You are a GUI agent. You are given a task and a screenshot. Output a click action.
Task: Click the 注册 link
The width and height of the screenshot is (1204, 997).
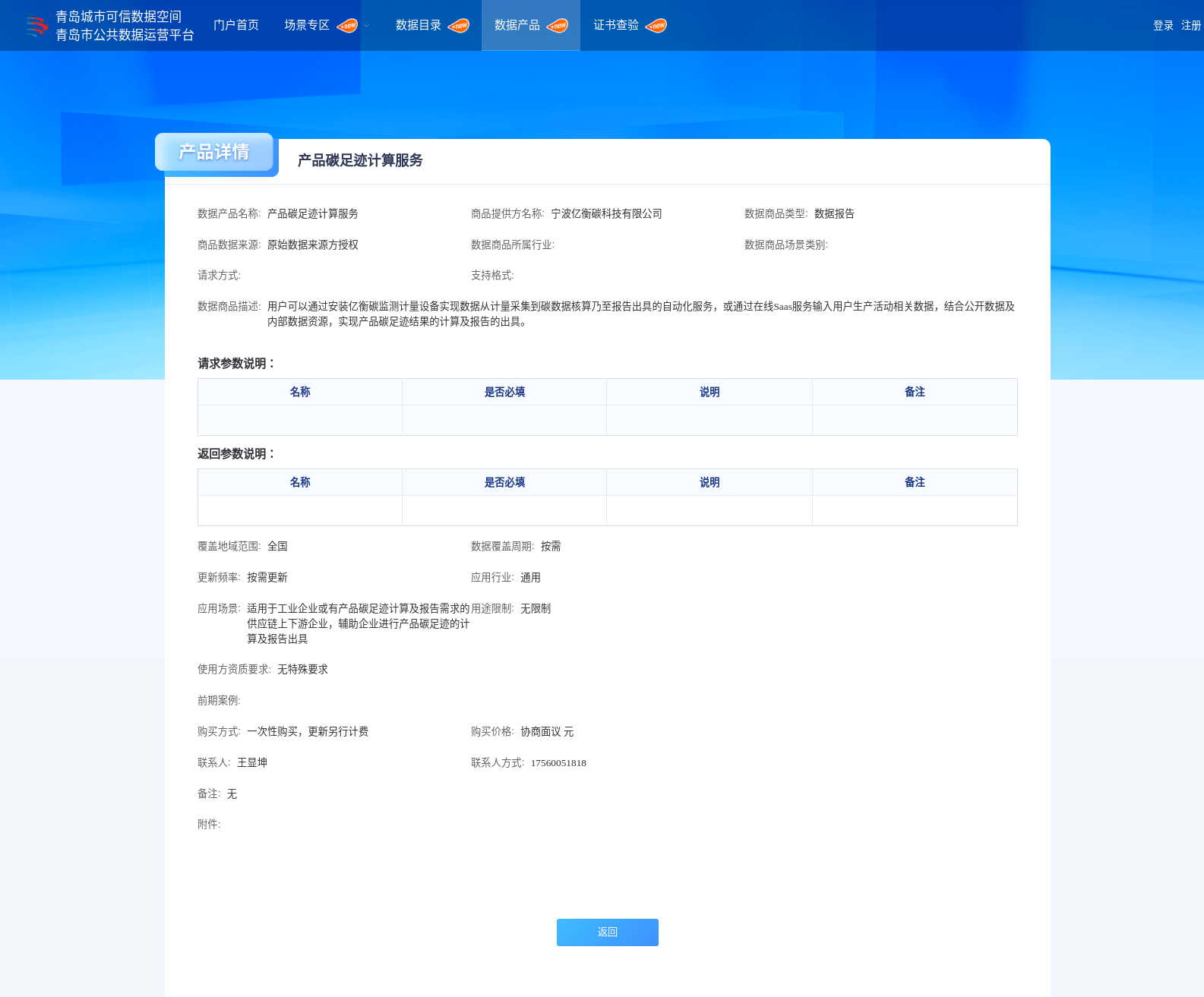point(1191,26)
